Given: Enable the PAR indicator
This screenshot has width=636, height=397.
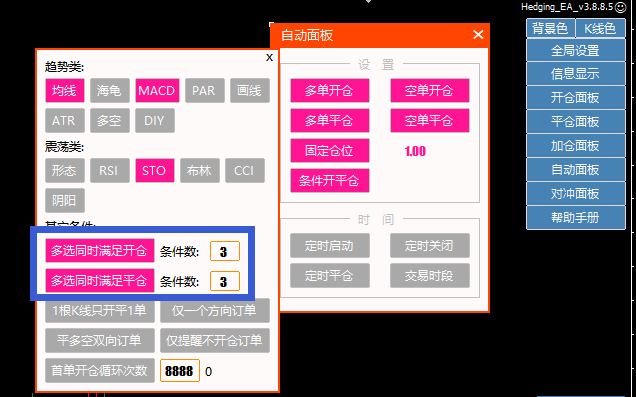Looking at the screenshot, I should [x=205, y=90].
